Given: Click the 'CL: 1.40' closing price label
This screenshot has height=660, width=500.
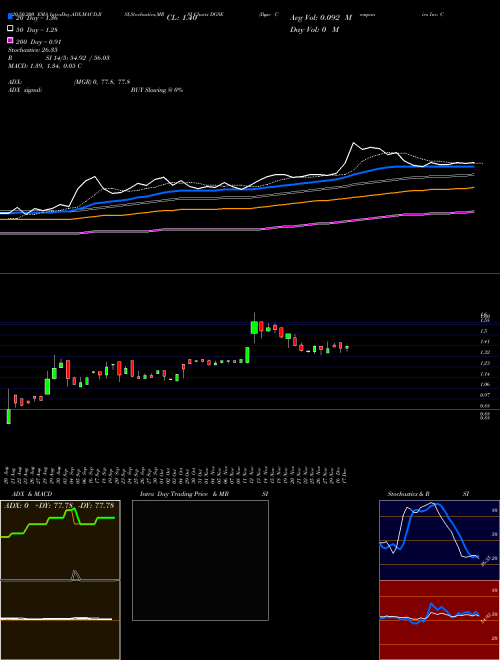Looking at the screenshot, I should [182, 18].
